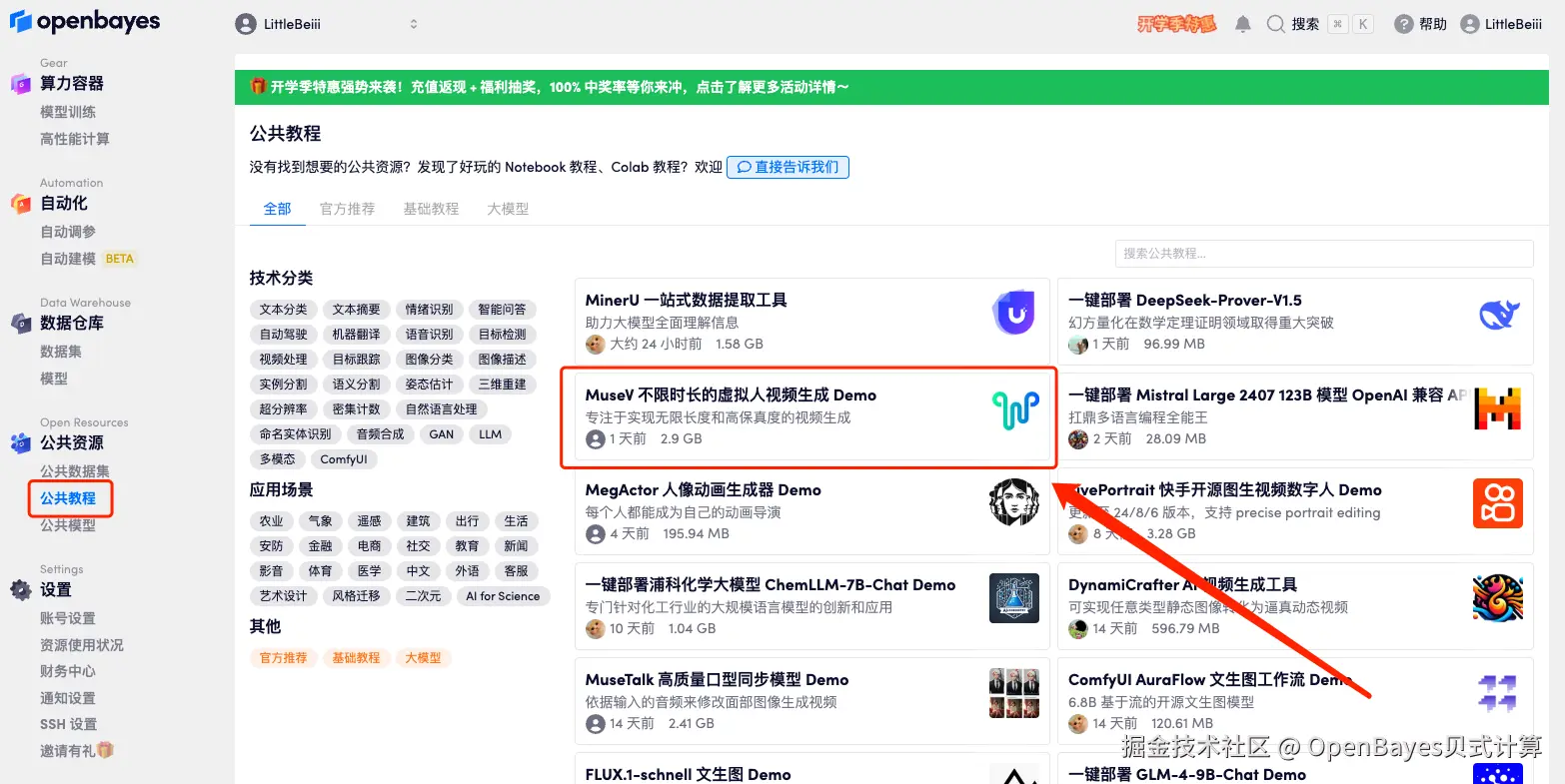Click the OpenBayes logo icon
1565x784 pixels.
(20, 21)
